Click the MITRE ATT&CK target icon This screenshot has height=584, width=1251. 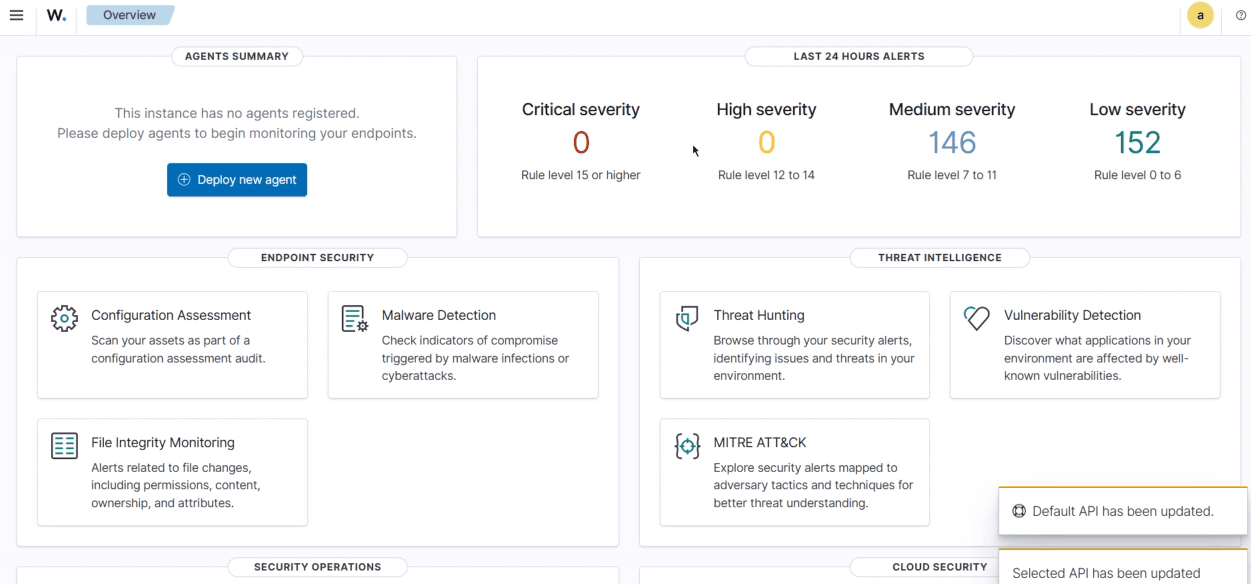(687, 446)
